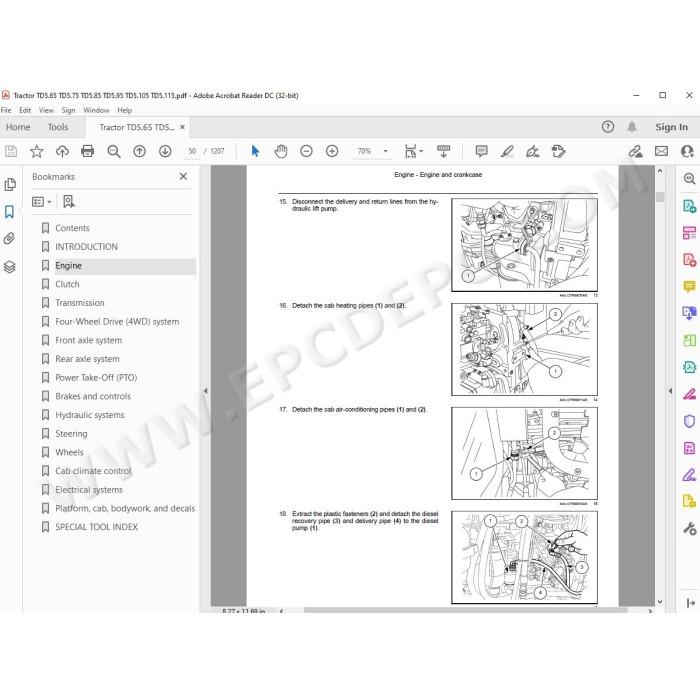Open Contents bookmark
The width and height of the screenshot is (700, 700).
point(72,228)
